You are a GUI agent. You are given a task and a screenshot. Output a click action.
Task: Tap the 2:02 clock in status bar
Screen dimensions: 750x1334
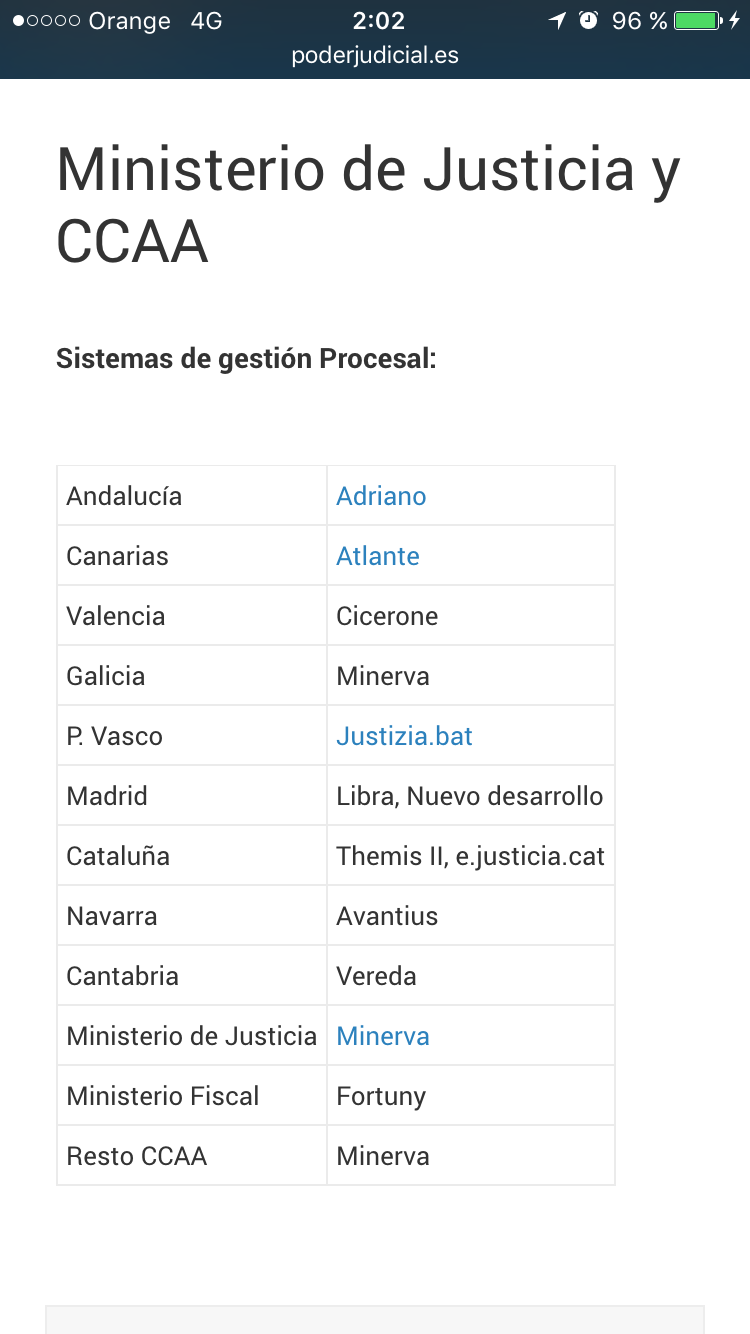coord(378,20)
